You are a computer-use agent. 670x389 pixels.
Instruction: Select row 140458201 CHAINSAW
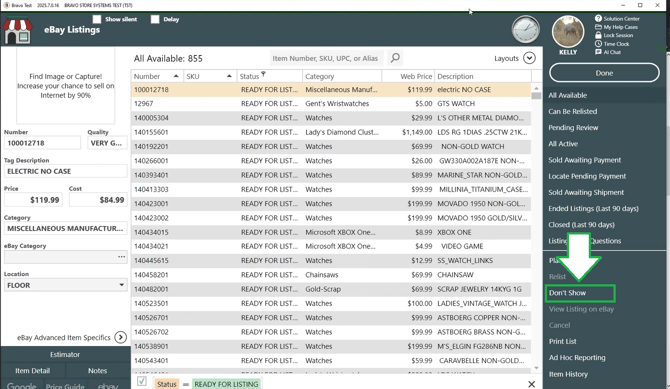tap(331, 275)
